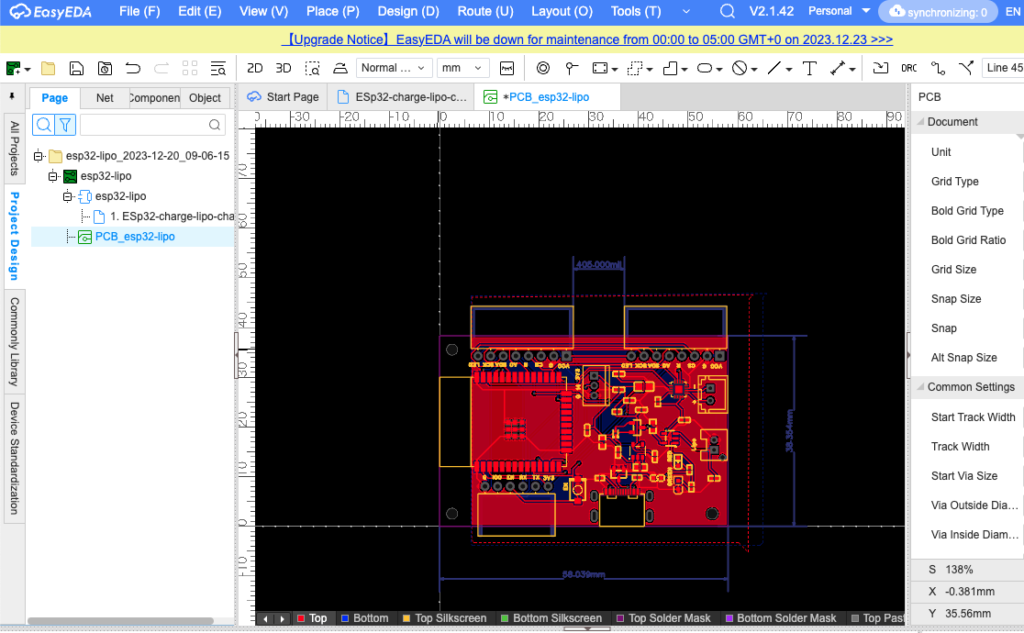
Task: Open the Tools menu
Action: pyautogui.click(x=636, y=12)
